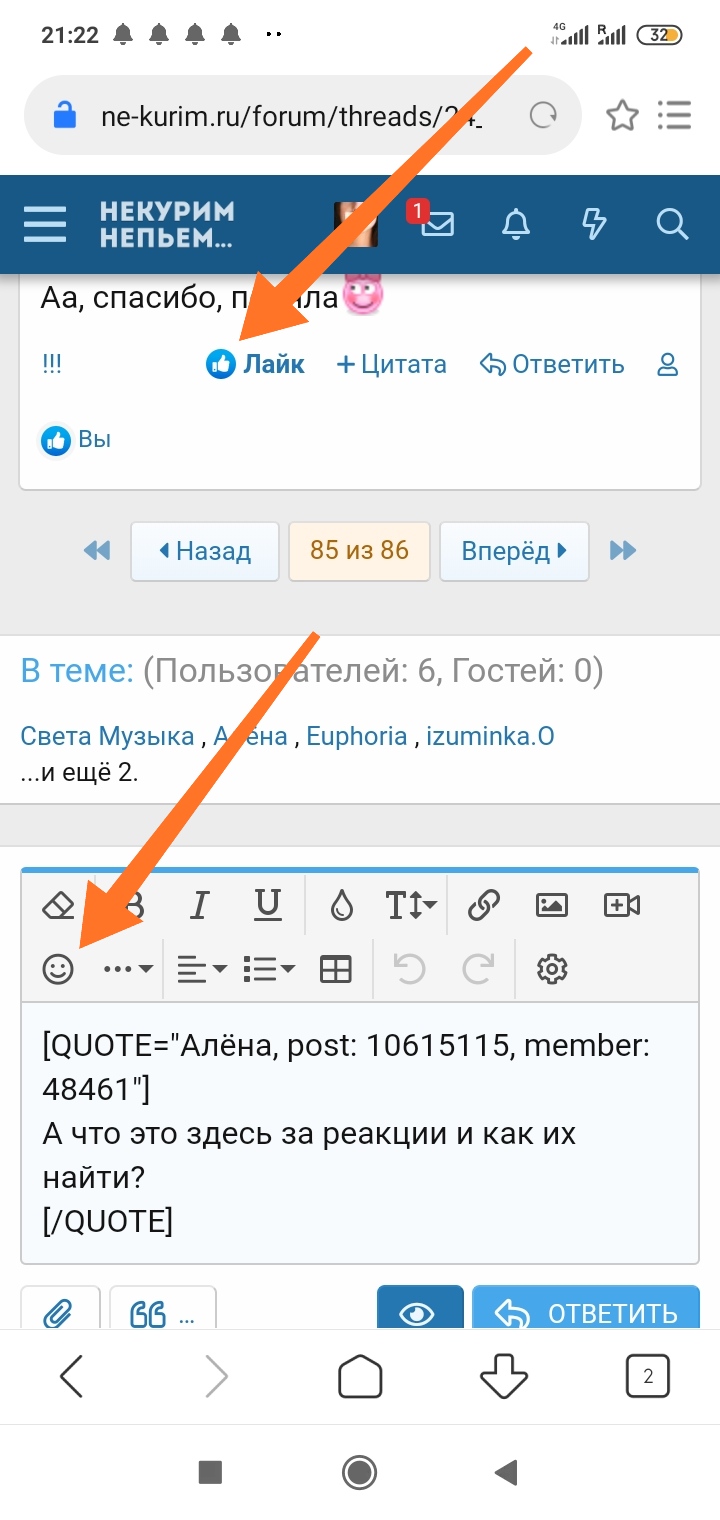Open the messages inbox envelope icon

[x=437, y=224]
